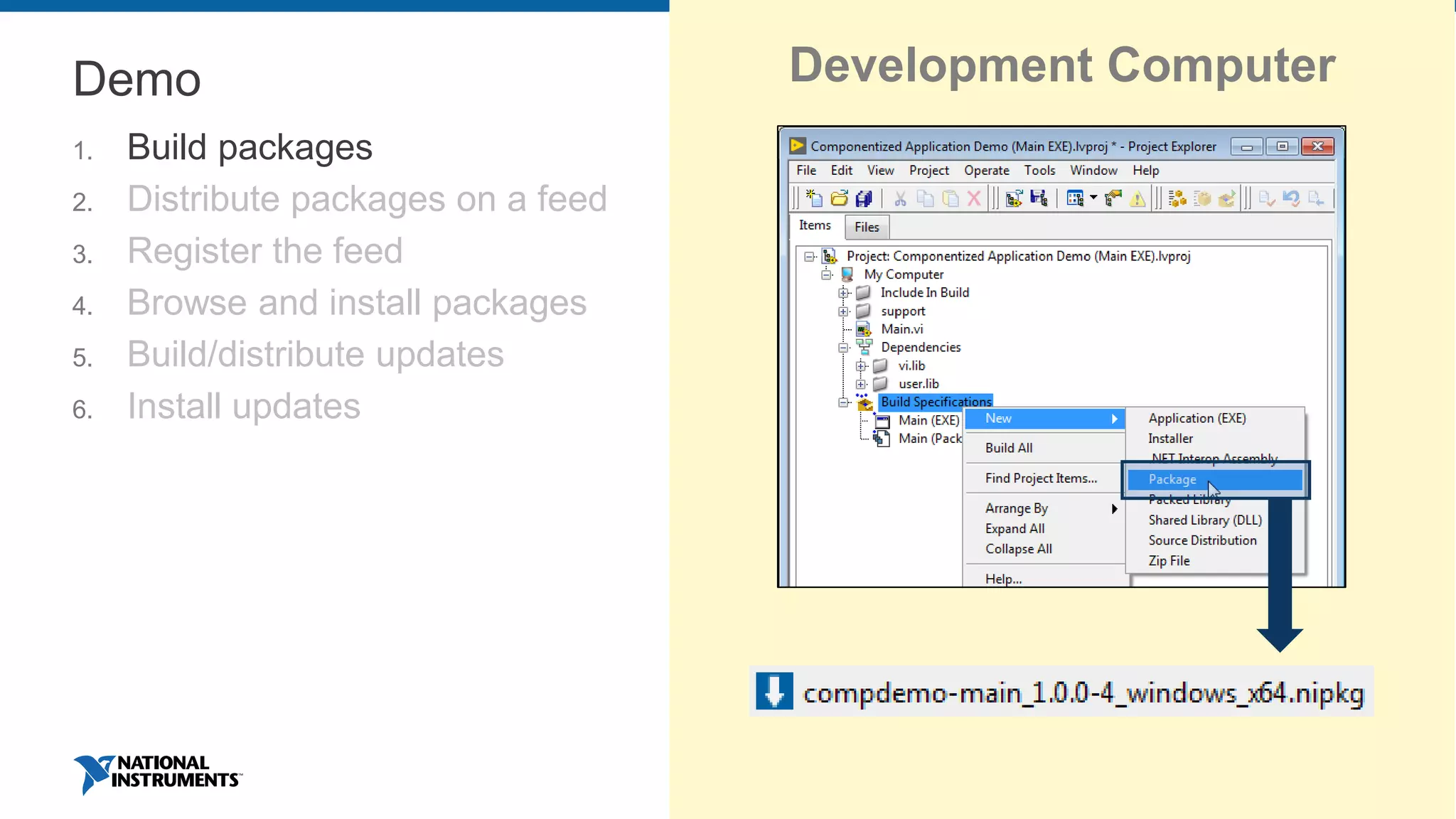Click compdemo-main_1.0.0-4_windows_x64.nipkg file name
Viewport: 1456px width, 819px height.
coord(1083,692)
